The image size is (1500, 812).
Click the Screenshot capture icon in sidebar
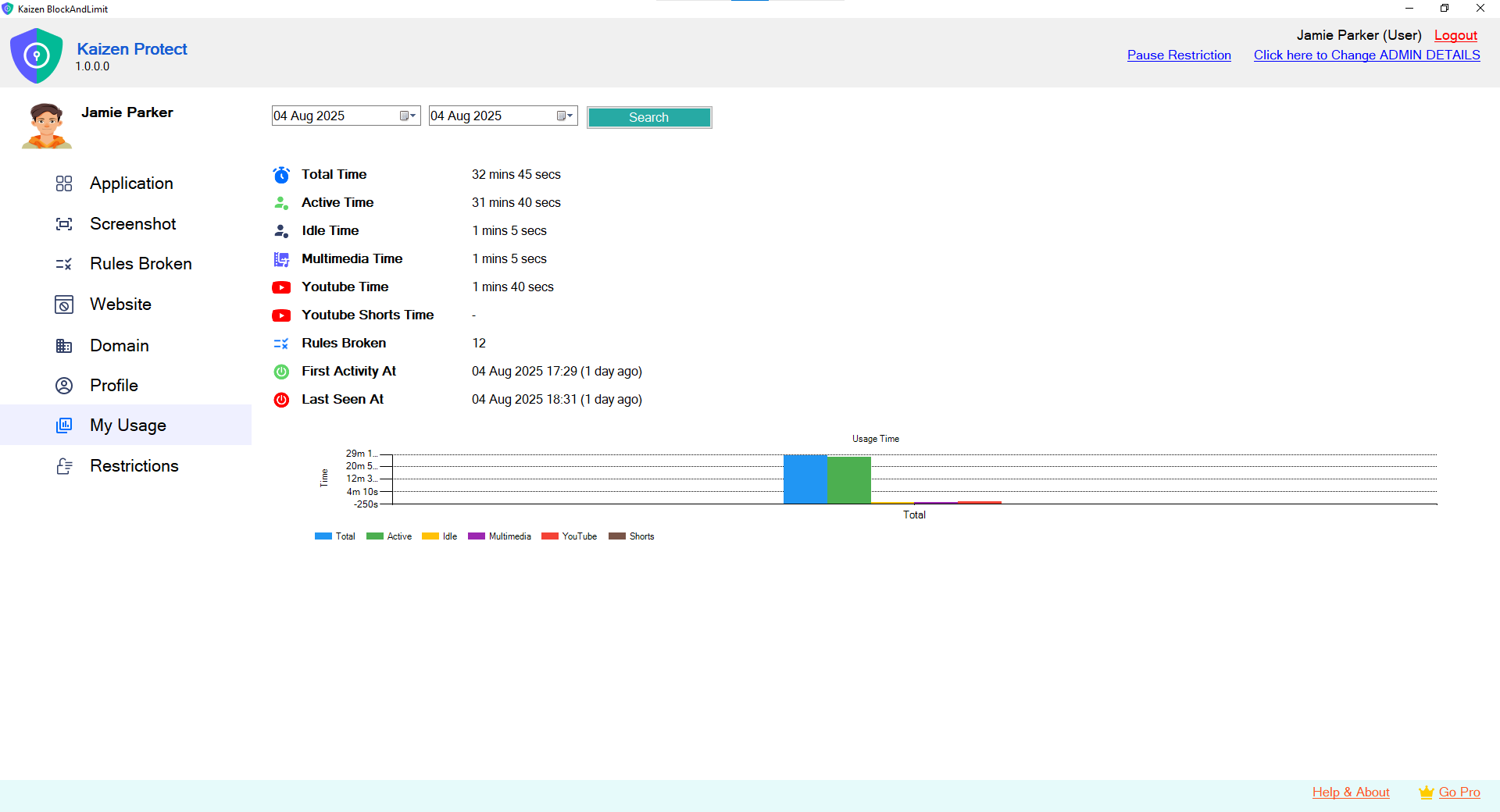pyautogui.click(x=64, y=224)
